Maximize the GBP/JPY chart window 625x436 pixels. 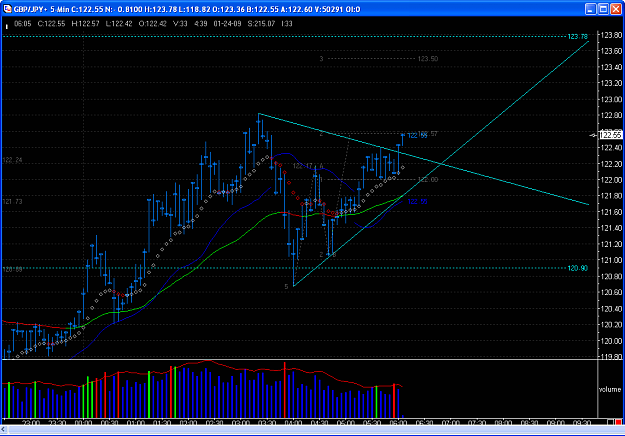point(603,9)
